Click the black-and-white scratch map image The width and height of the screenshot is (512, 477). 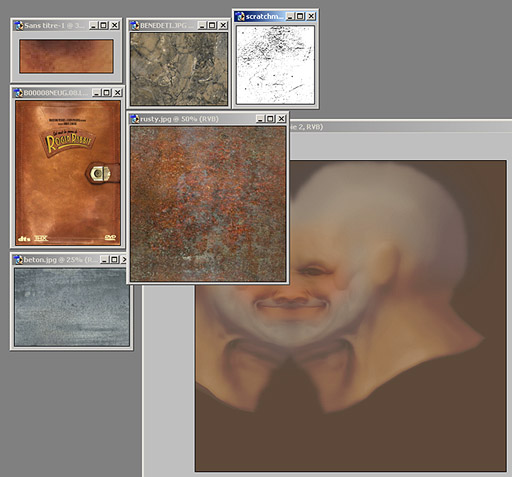pos(275,65)
